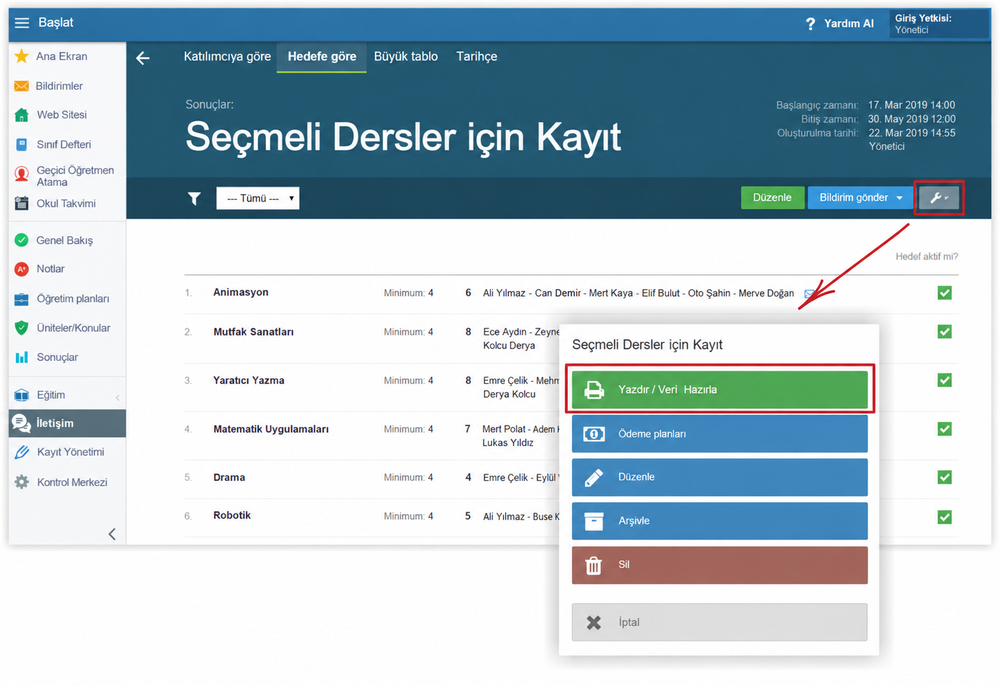Expand the Bildirim gönder dropdown arrow
The height and width of the screenshot is (685, 1000).
pyautogui.click(x=899, y=198)
